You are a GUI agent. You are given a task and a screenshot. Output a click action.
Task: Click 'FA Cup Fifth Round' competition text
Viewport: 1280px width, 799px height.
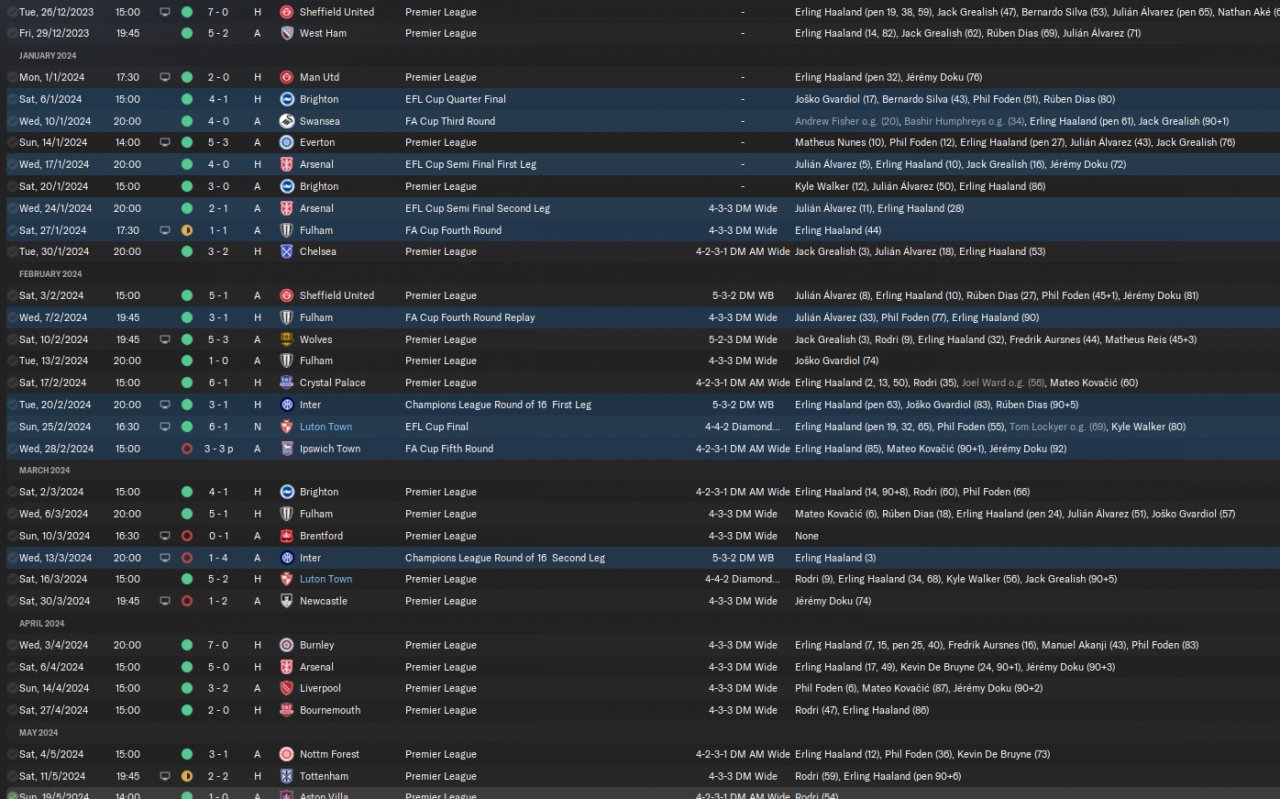coord(449,448)
